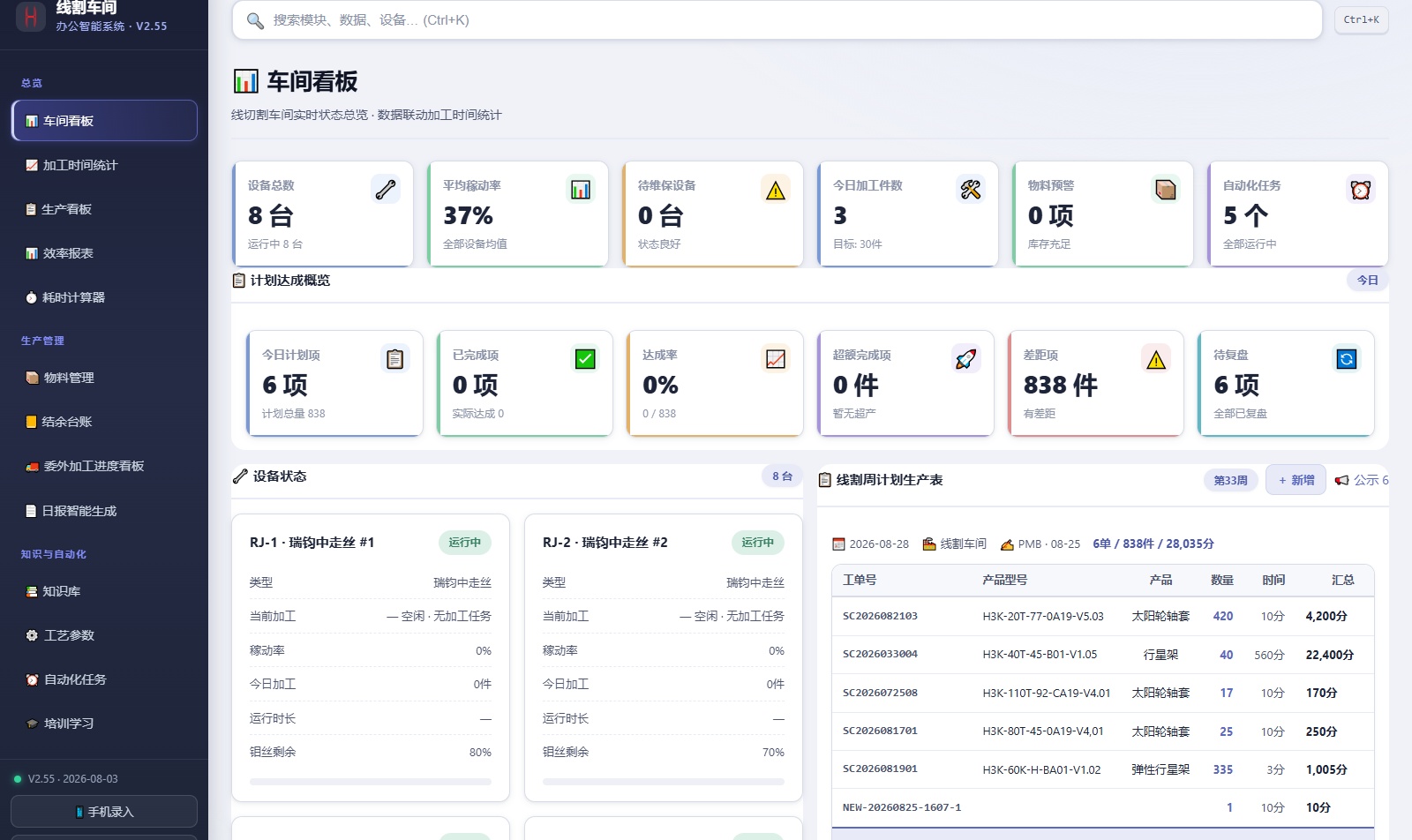
Task: Click the green checkmark icon in 已完成项 card
Action: 585,358
